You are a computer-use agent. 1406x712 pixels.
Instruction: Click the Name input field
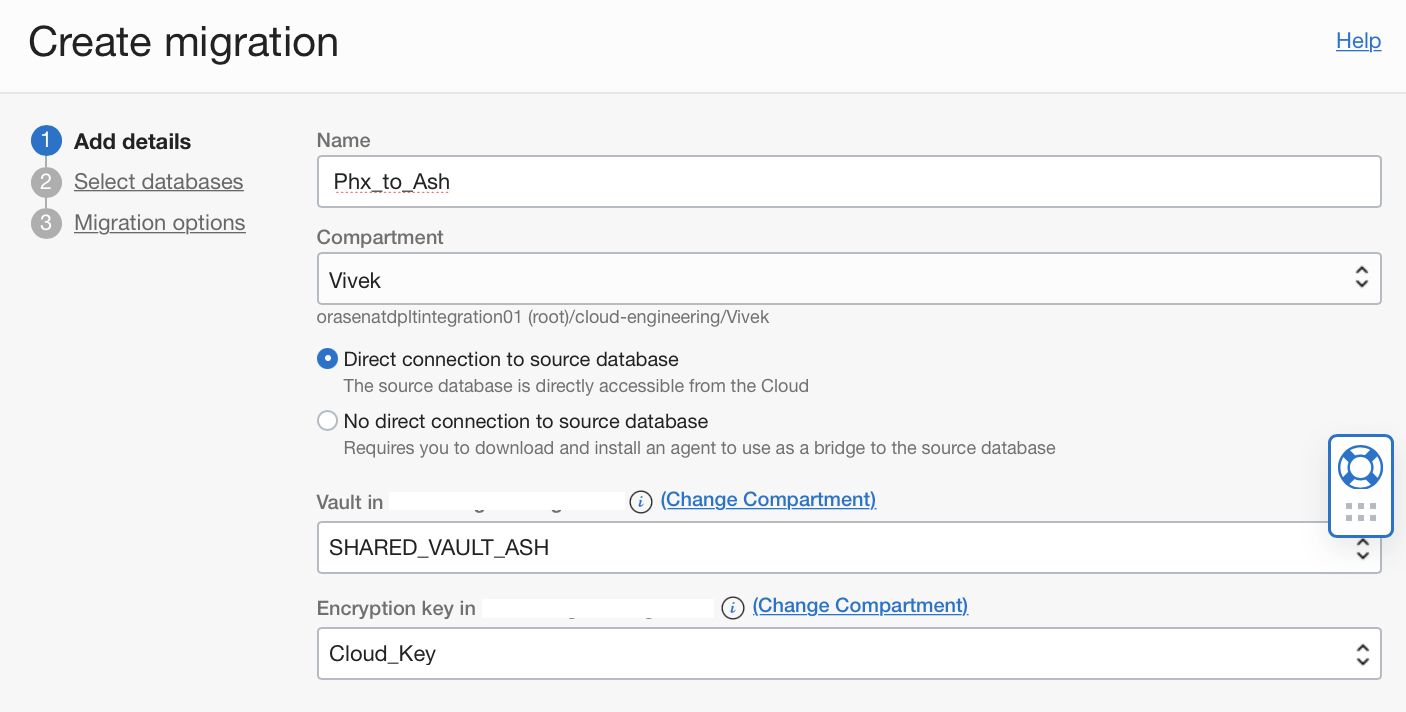click(848, 182)
